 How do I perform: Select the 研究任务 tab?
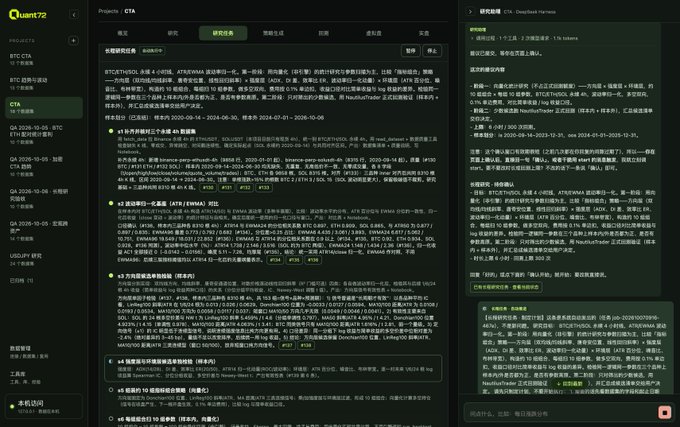tap(223, 33)
